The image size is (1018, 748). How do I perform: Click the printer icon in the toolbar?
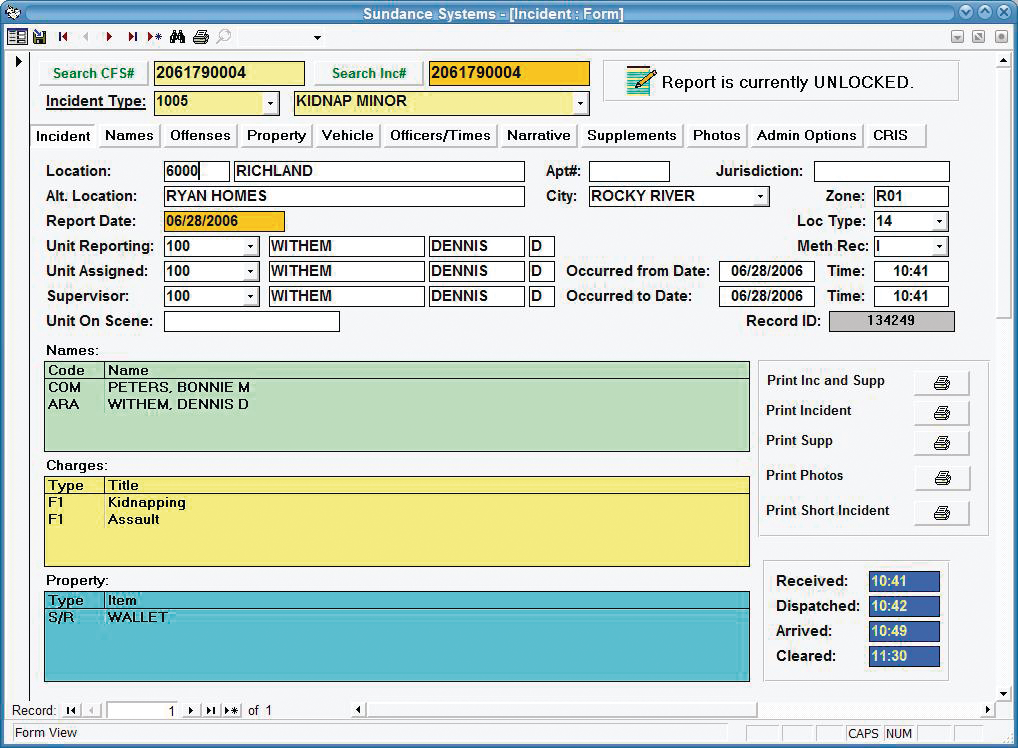coord(200,37)
